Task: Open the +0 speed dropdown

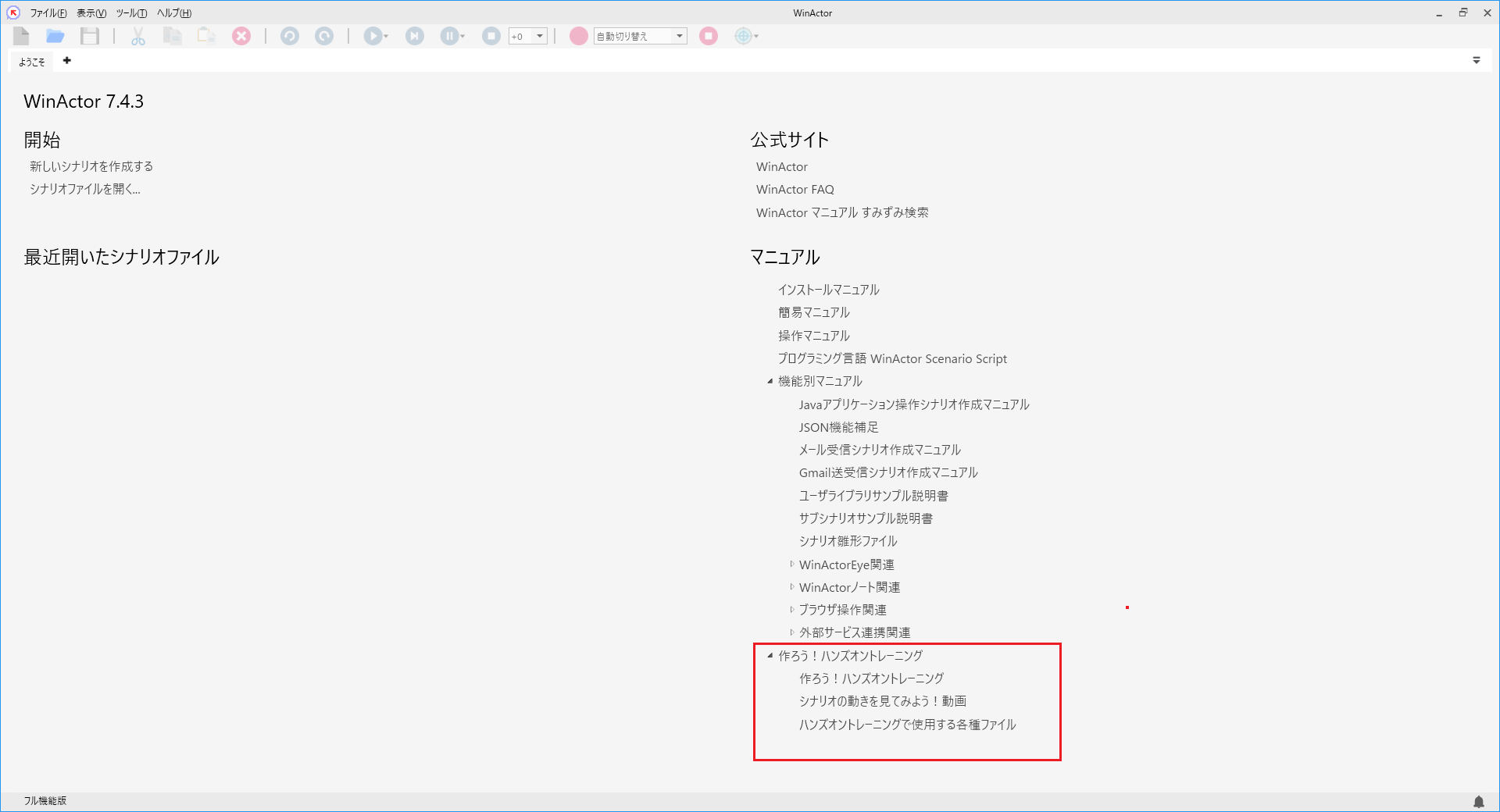Action: 539,36
